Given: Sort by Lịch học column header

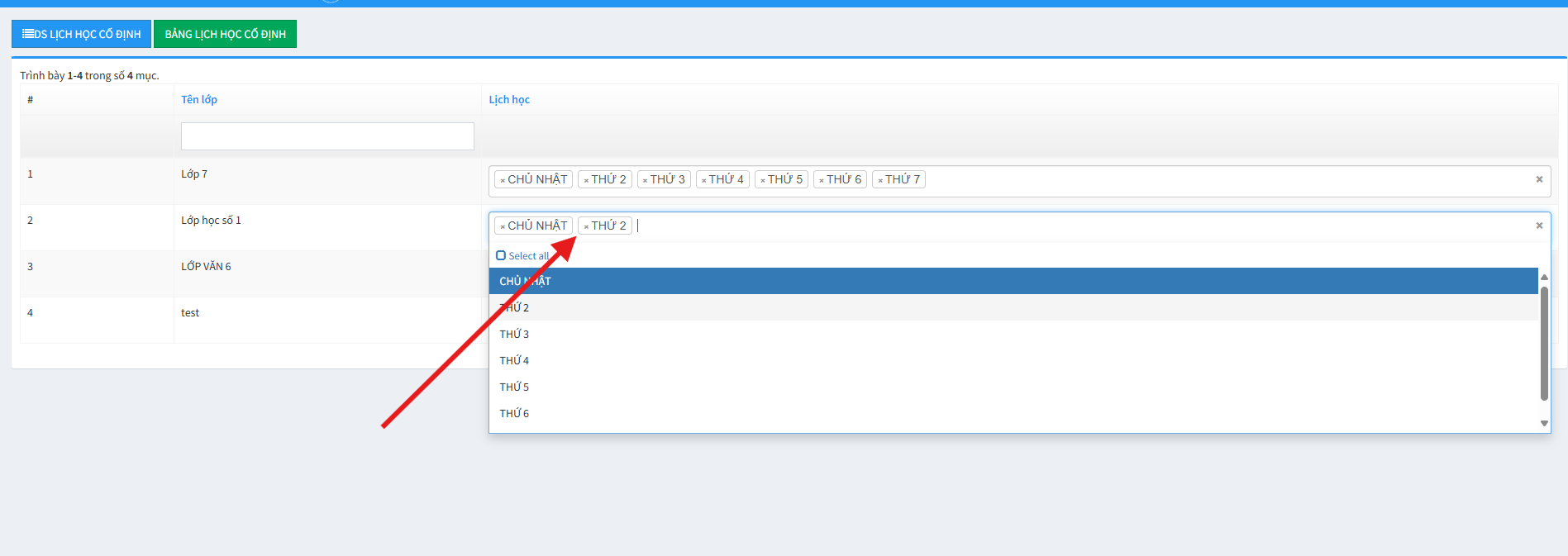Looking at the screenshot, I should (x=509, y=99).
